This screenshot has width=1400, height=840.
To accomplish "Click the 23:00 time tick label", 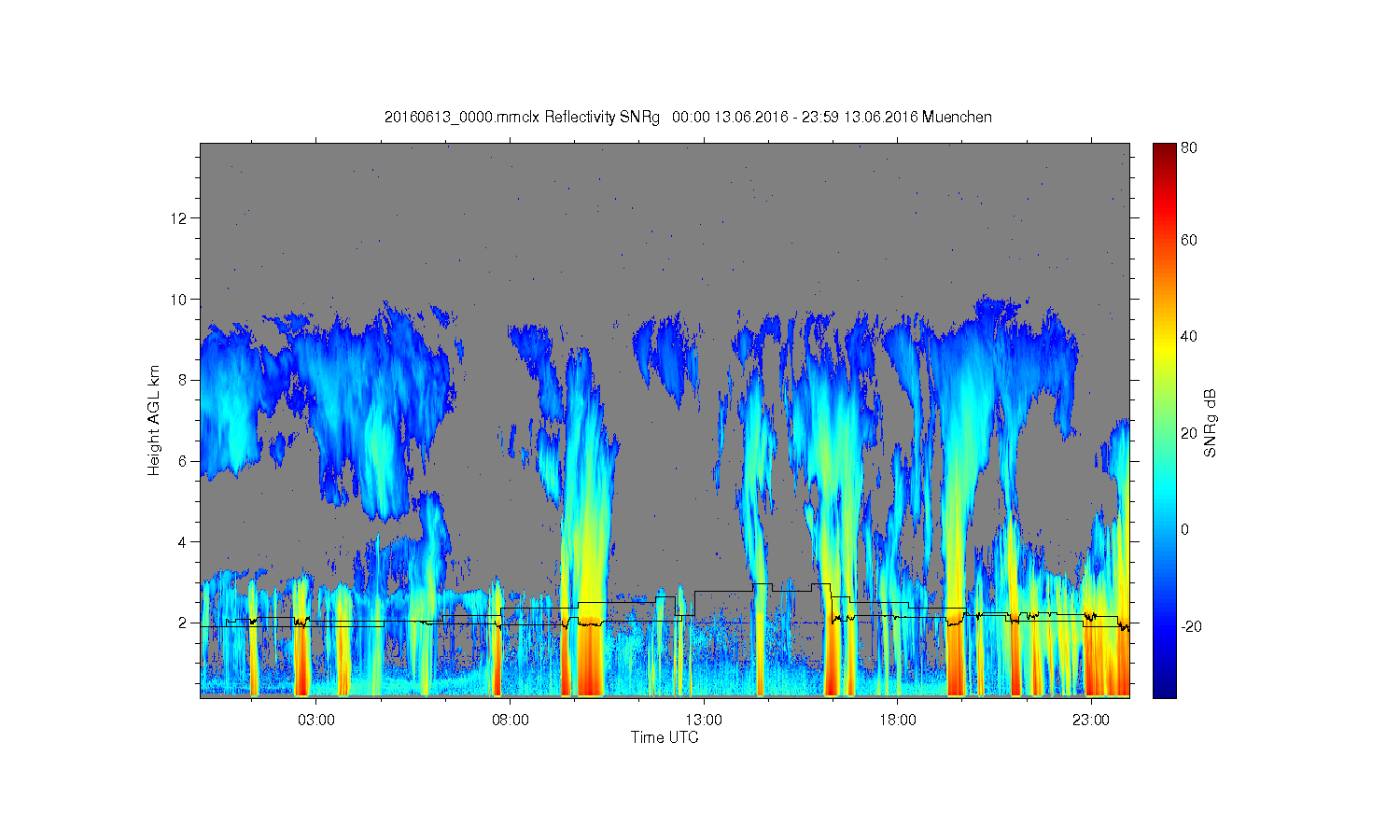I will [x=1091, y=721].
